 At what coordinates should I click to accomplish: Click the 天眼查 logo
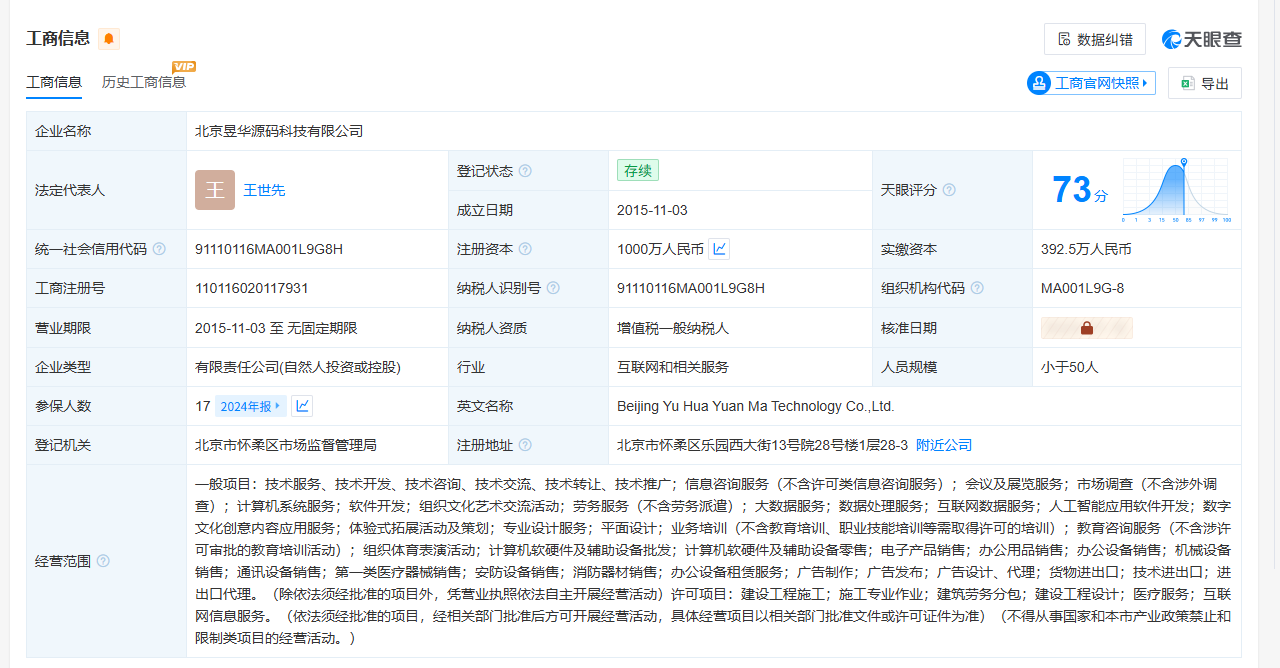click(x=1202, y=39)
